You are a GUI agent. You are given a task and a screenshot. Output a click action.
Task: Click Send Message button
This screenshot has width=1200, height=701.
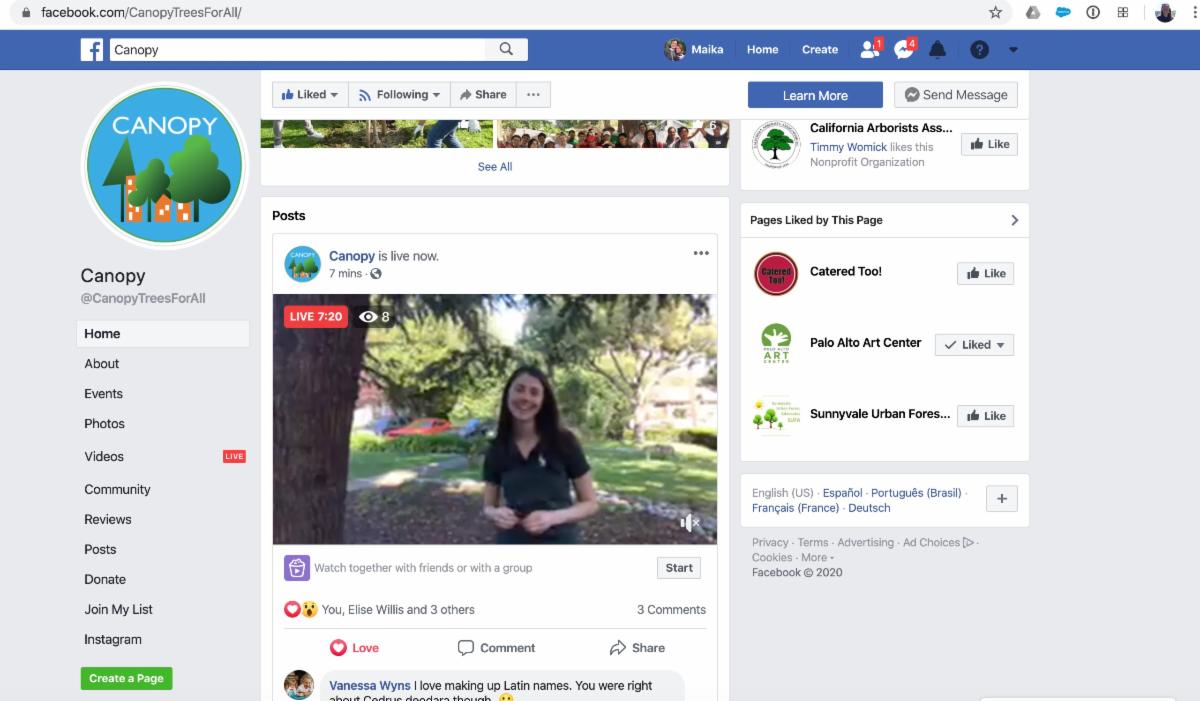click(x=955, y=95)
